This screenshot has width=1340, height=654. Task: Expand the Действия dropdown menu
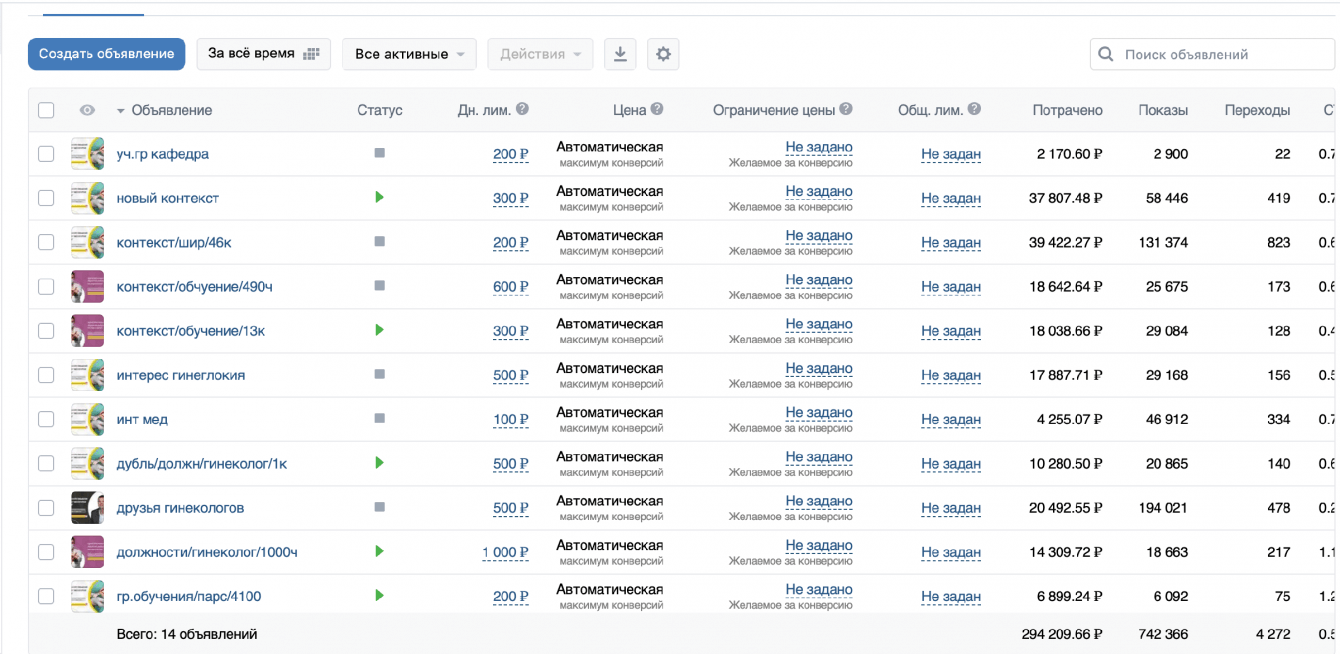[540, 54]
